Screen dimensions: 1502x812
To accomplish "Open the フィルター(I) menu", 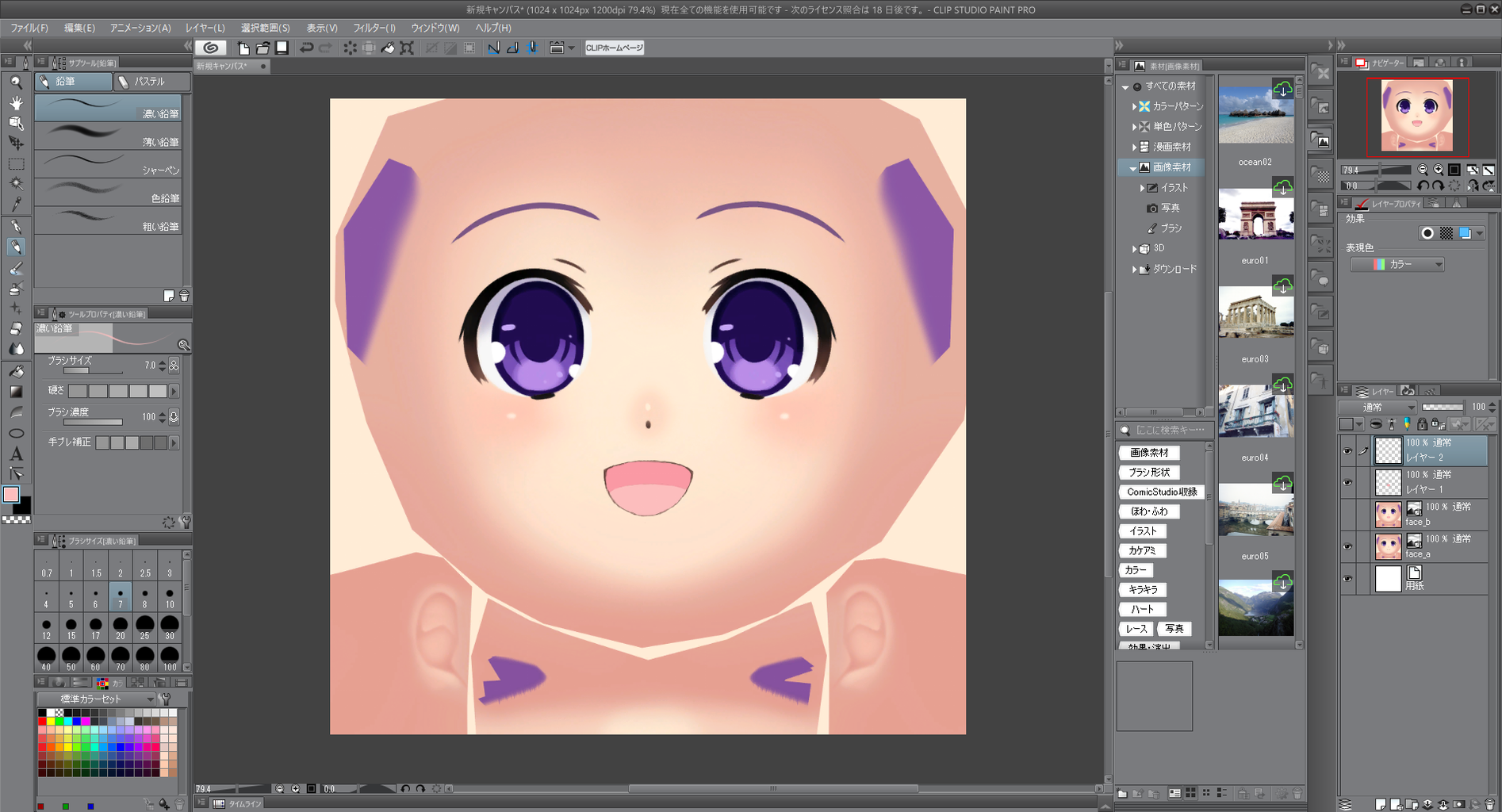I will coord(374,28).
